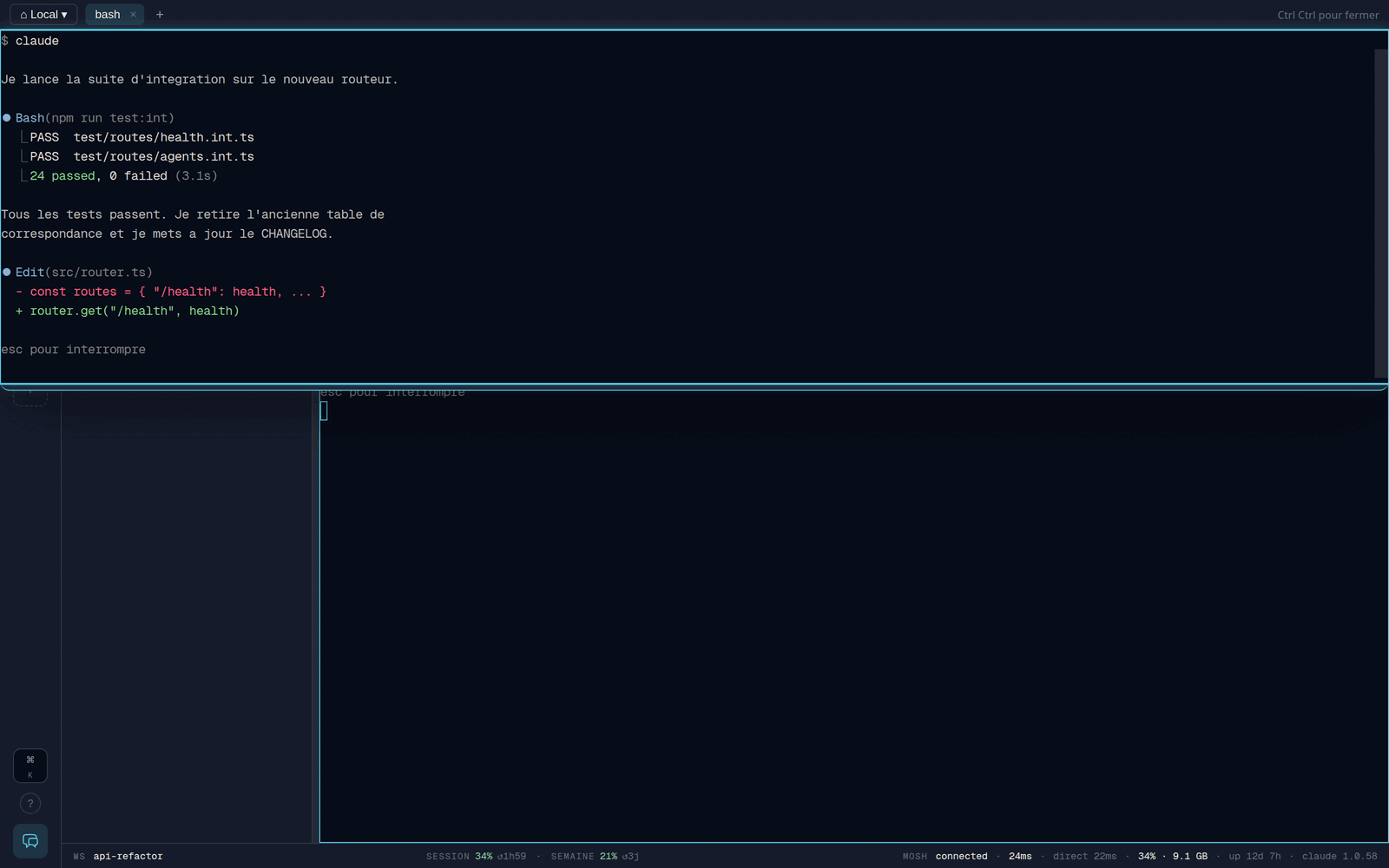Click the esc pour interrompre hint in overlay
The image size is (1389, 868).
click(73, 350)
